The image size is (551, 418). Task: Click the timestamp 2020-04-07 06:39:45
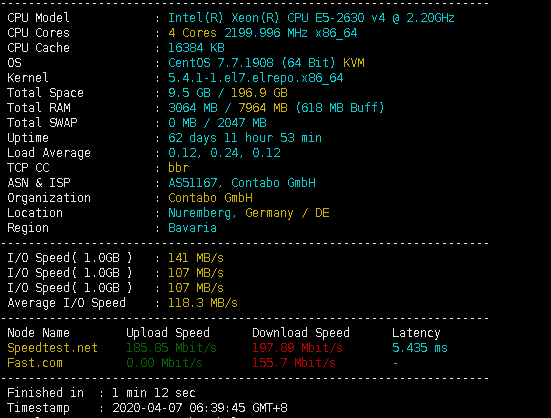tap(179, 408)
